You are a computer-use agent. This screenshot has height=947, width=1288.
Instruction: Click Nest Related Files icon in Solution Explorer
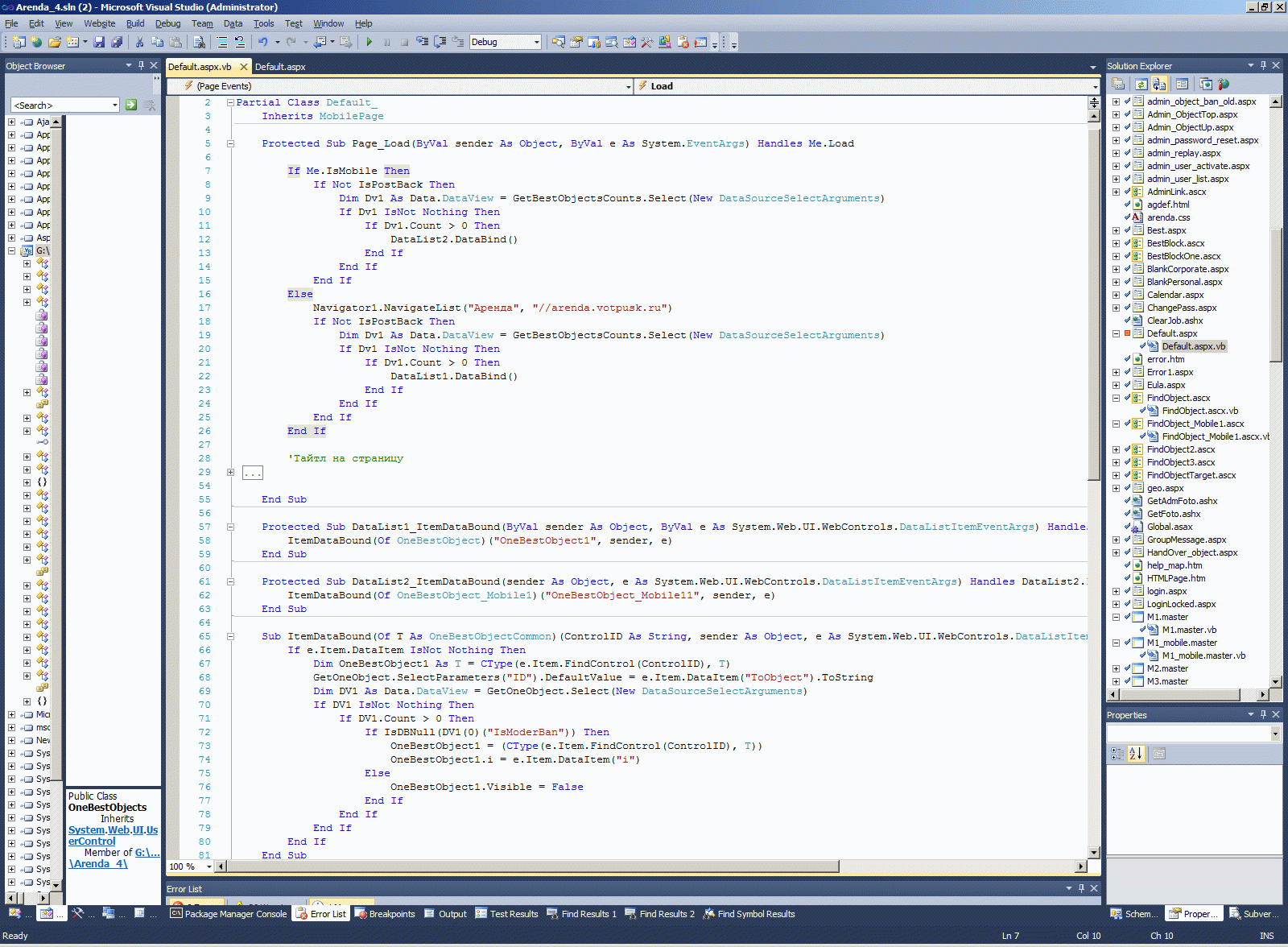pos(1159,84)
